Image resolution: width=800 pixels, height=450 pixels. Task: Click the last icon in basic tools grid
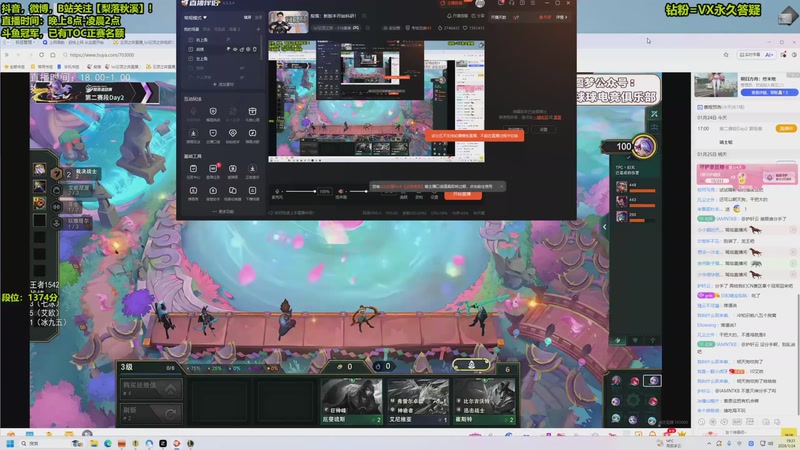(x=252, y=191)
